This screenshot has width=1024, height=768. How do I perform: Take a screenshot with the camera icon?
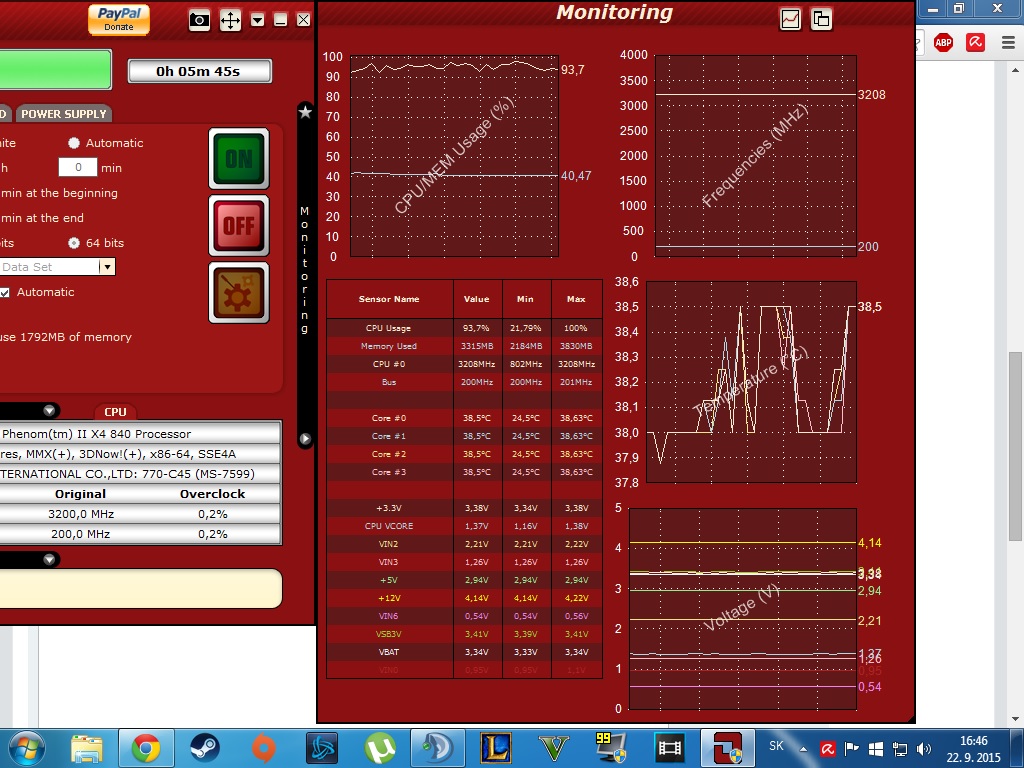199,20
